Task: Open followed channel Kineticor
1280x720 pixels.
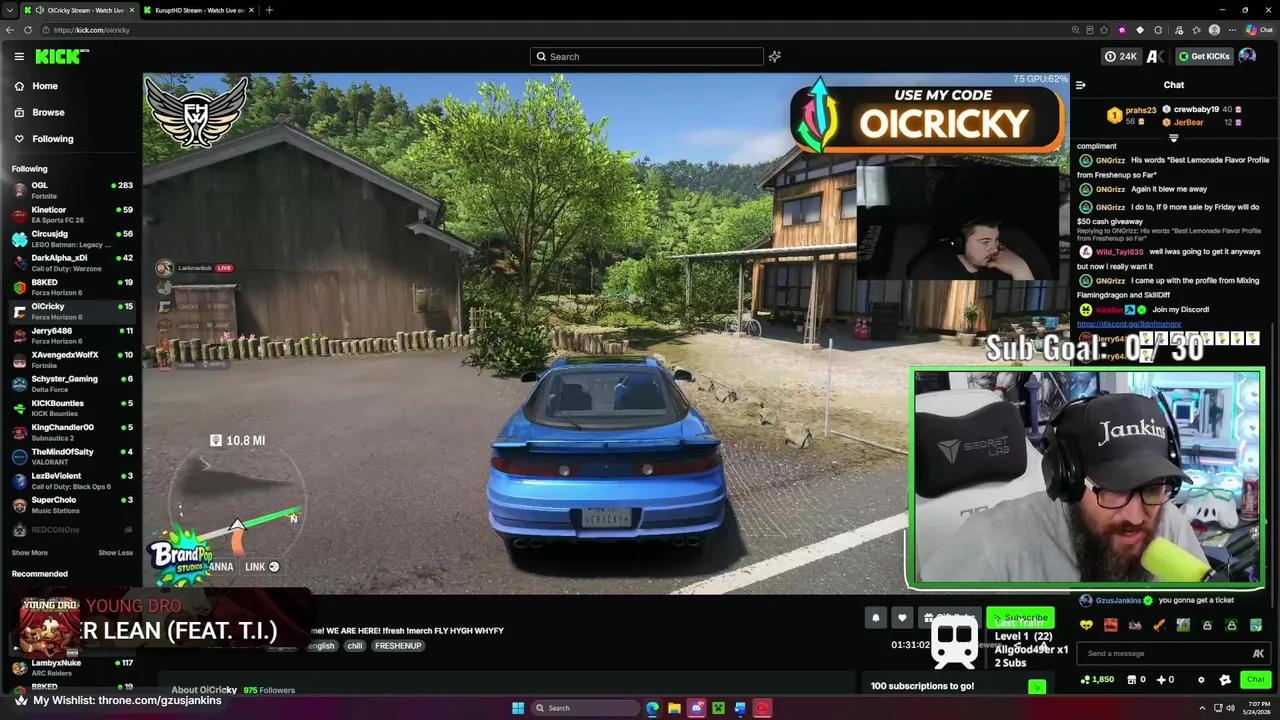Action: point(70,214)
